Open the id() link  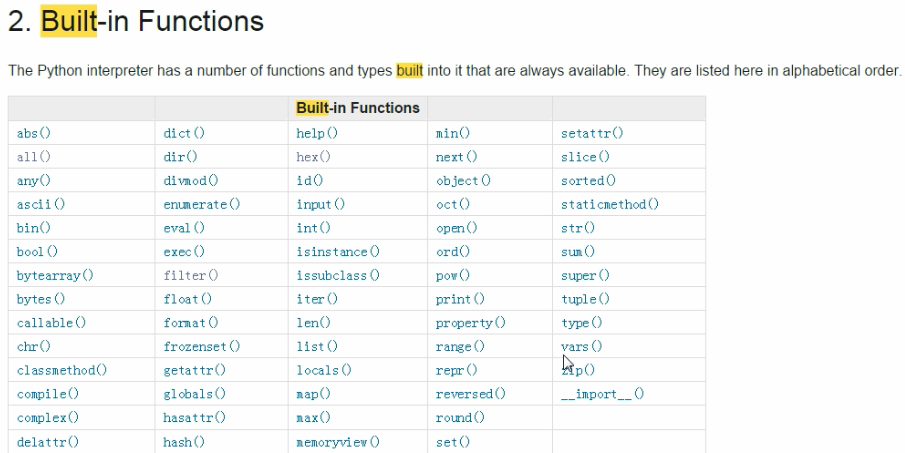click(310, 181)
